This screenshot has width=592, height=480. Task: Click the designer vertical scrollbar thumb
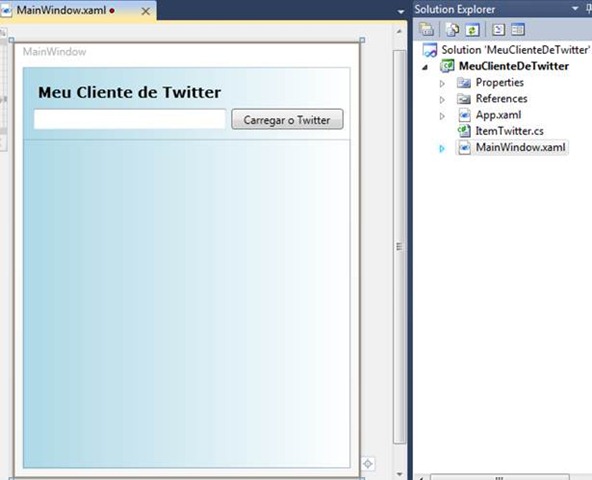[399, 247]
